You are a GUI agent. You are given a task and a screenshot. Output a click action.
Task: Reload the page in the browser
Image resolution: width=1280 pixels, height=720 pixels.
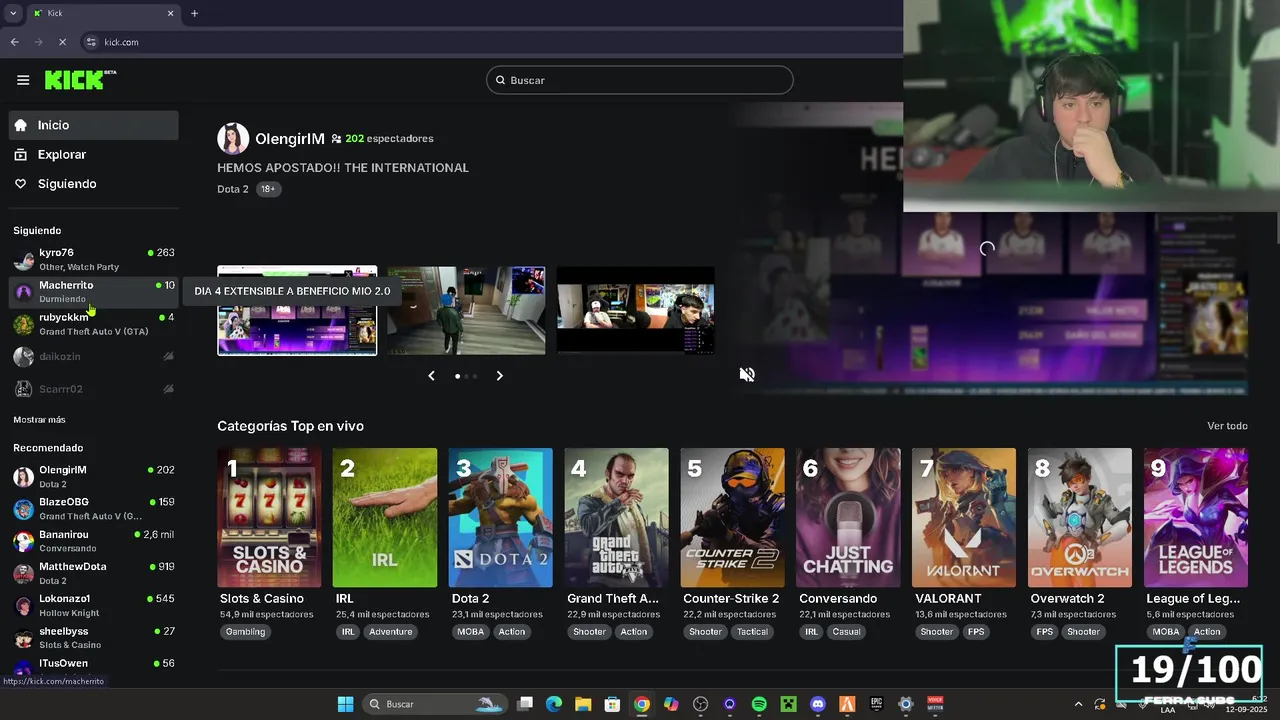click(62, 42)
